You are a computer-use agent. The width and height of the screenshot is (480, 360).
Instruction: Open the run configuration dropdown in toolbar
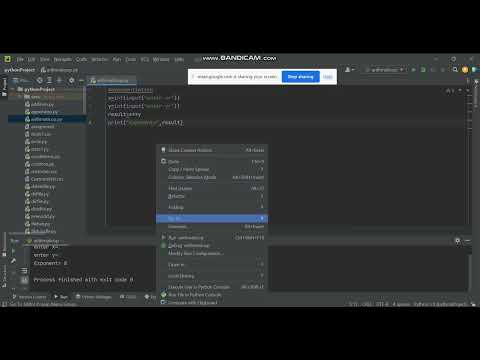click(x=384, y=70)
